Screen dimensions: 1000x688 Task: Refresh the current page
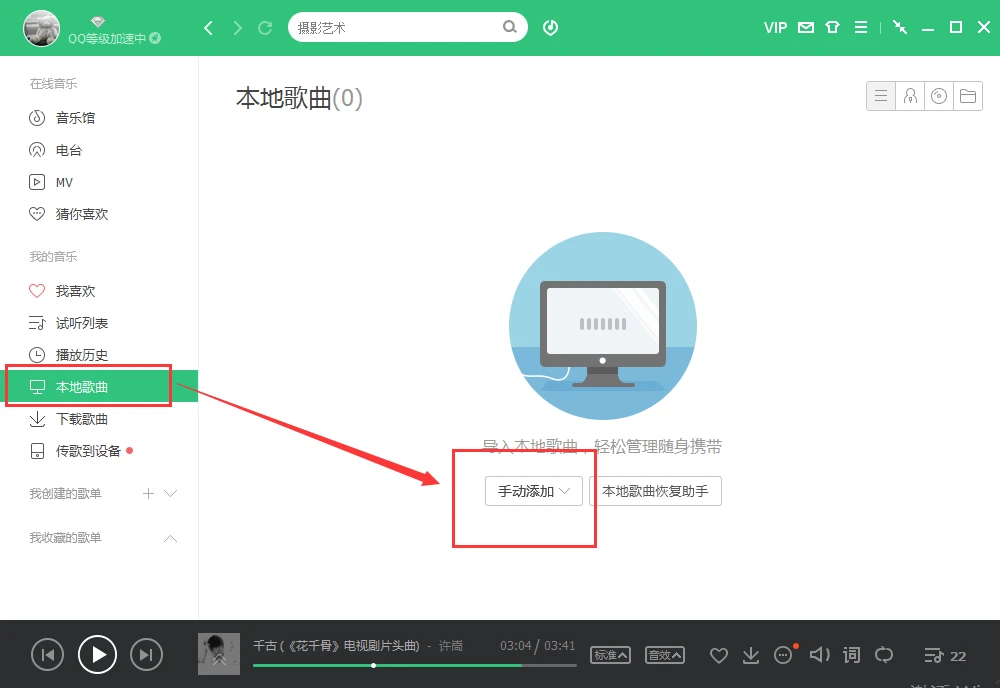[265, 28]
